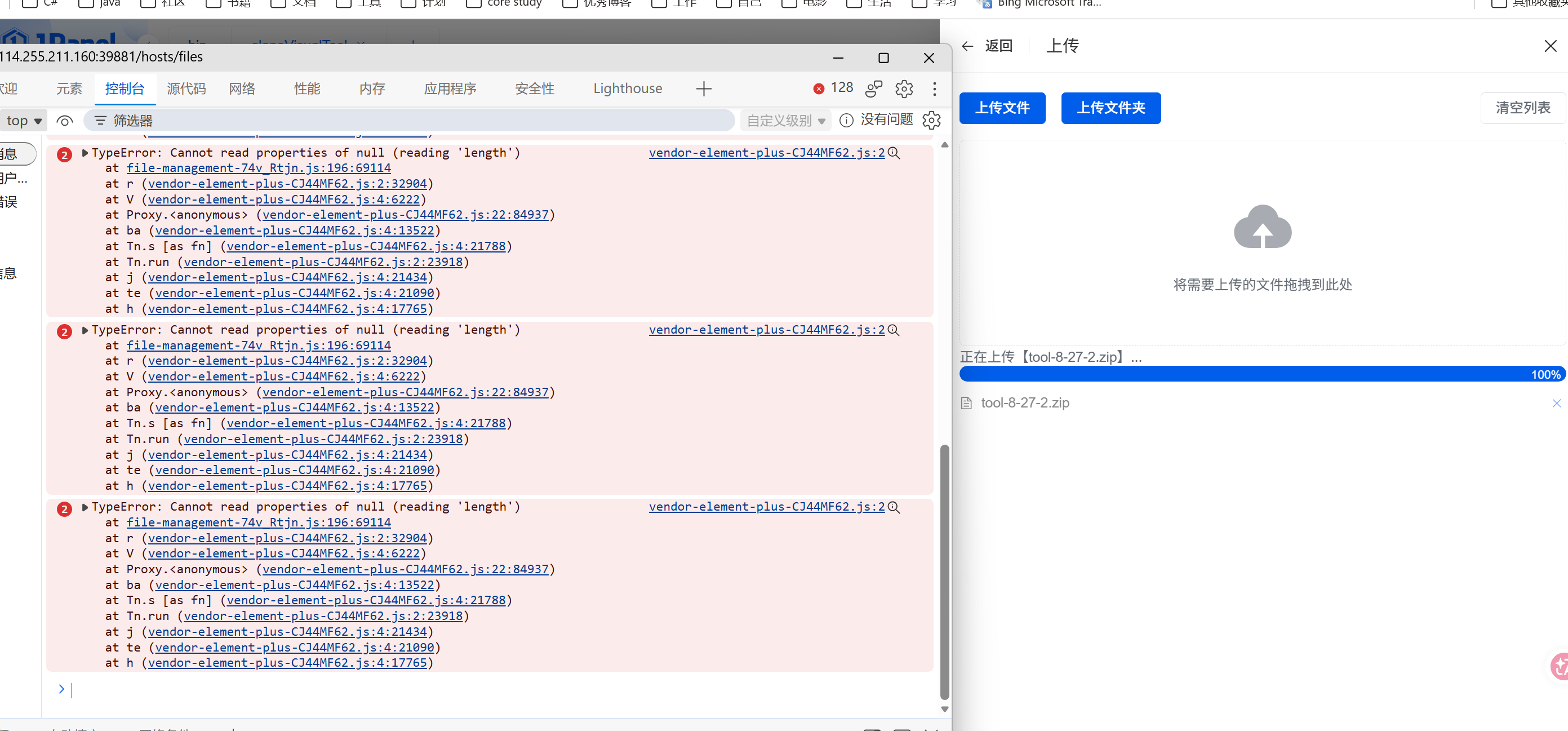Click the console scroll-down arrow
Viewport: 1568px width, 731px height.
coord(944,709)
